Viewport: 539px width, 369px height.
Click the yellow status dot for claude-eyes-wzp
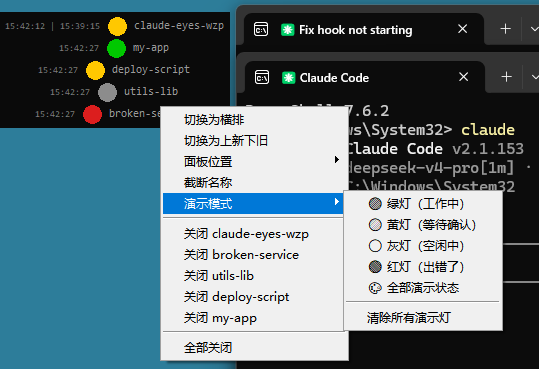tap(118, 26)
